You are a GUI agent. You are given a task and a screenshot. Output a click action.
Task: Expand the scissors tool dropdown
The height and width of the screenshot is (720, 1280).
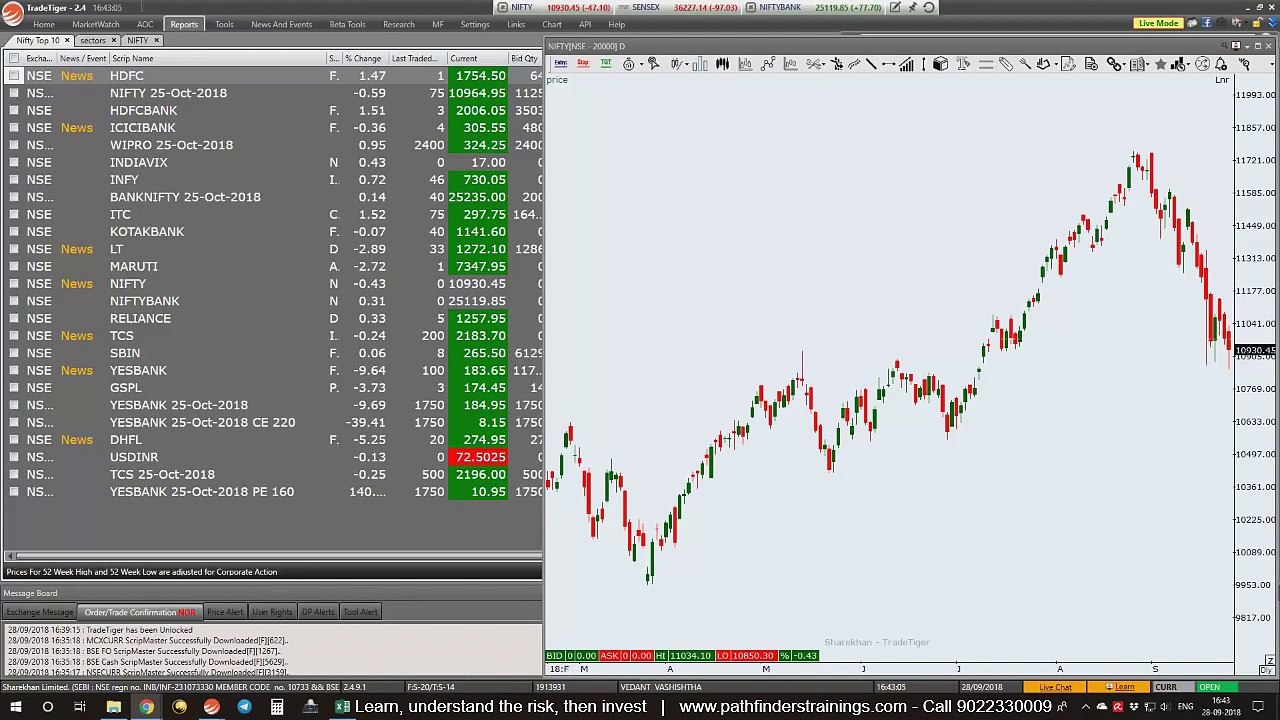pos(825,64)
